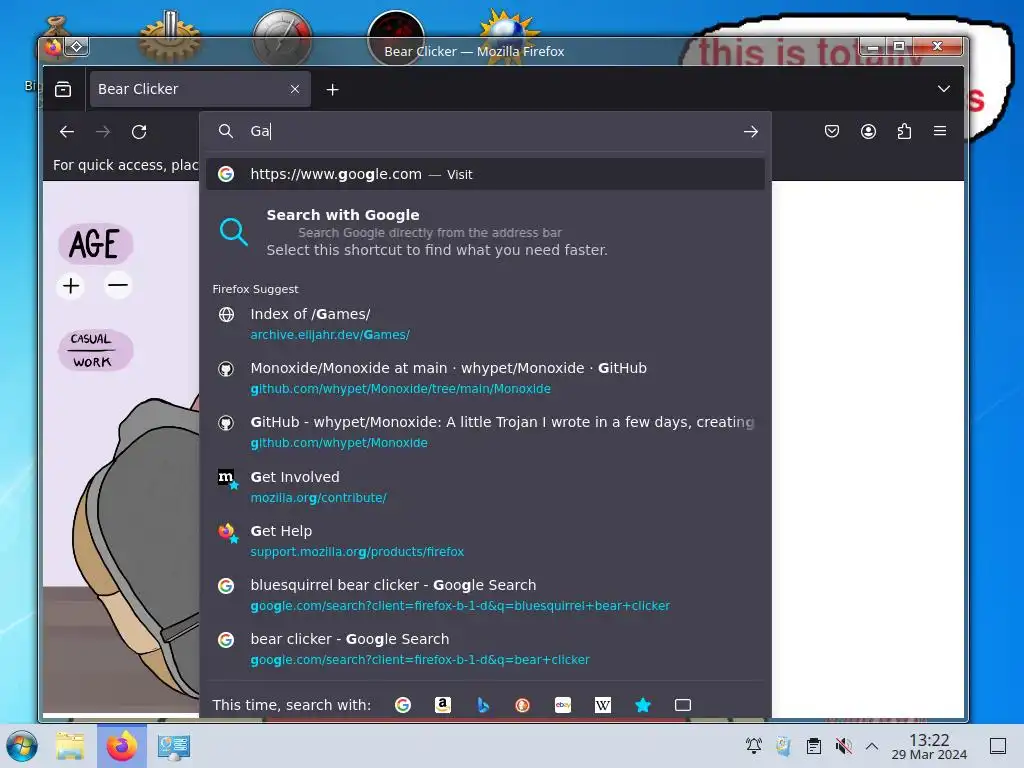The image size is (1024, 768).
Task: Open the Get Involved bookmark suggestion
Action: pos(485,487)
